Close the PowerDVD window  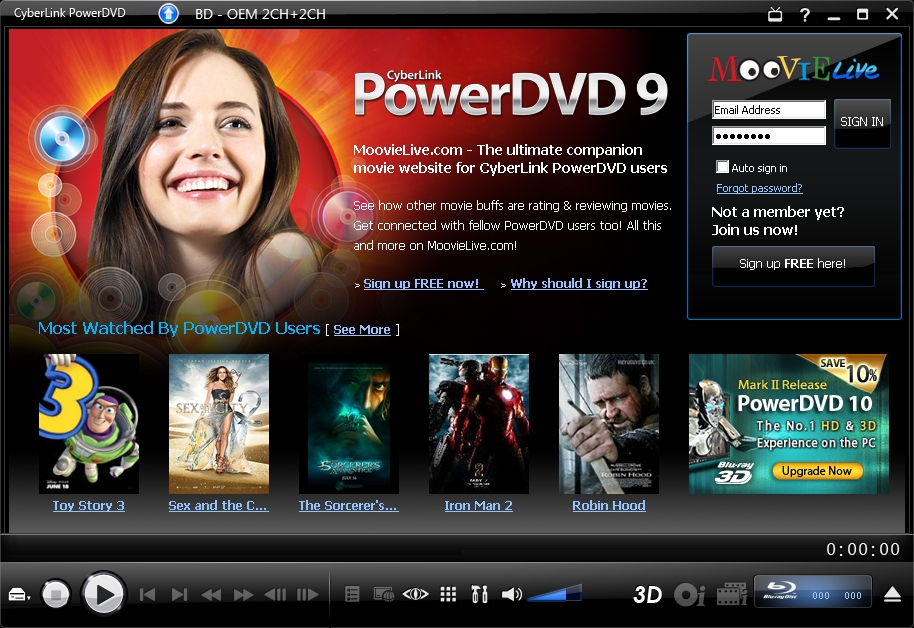(x=892, y=13)
